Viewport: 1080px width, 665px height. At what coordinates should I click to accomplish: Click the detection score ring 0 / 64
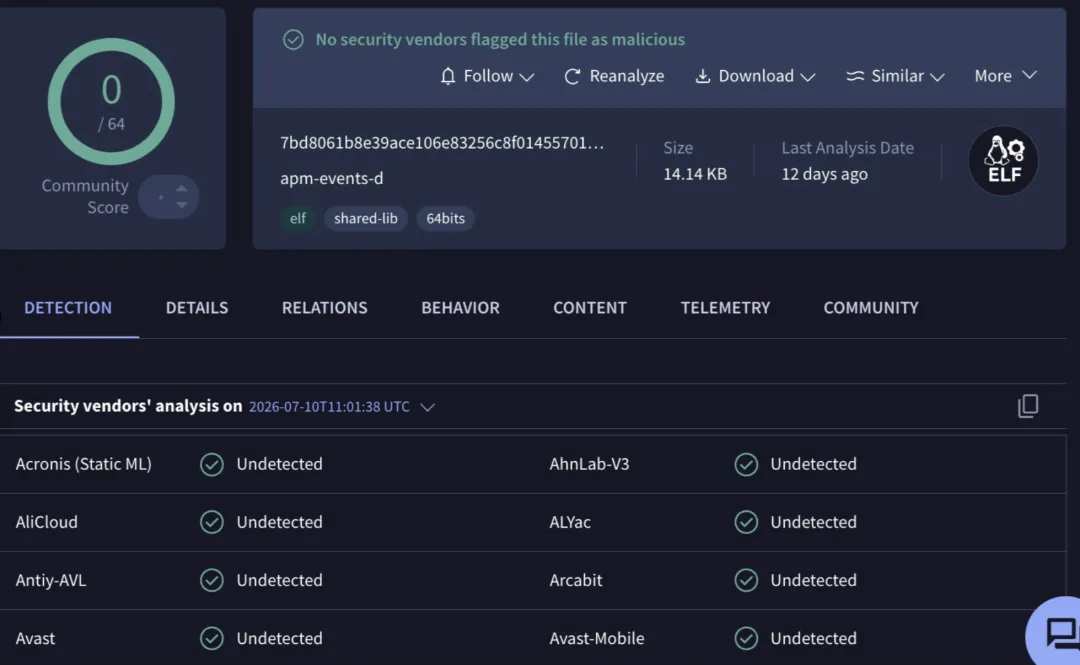pos(111,101)
